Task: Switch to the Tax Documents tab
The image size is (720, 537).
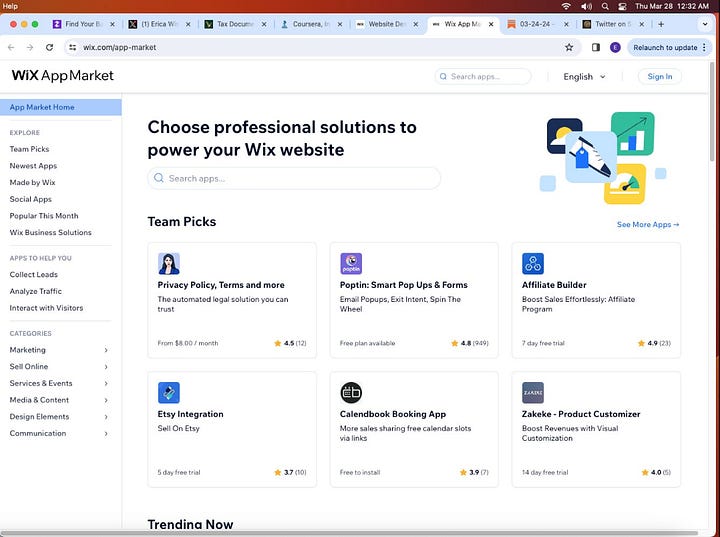Action: click(x=235, y=24)
